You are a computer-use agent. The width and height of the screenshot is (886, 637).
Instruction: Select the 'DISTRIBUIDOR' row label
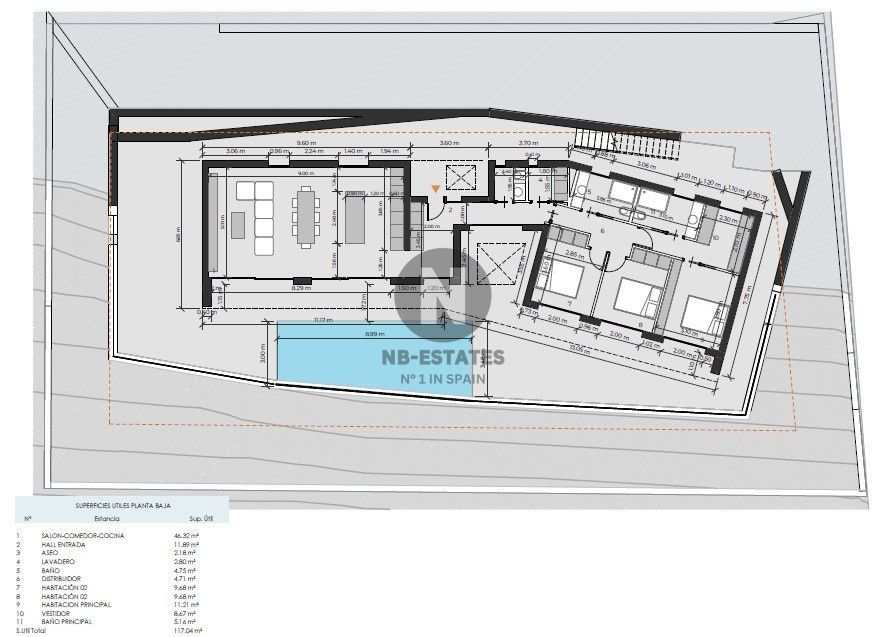click(61, 579)
